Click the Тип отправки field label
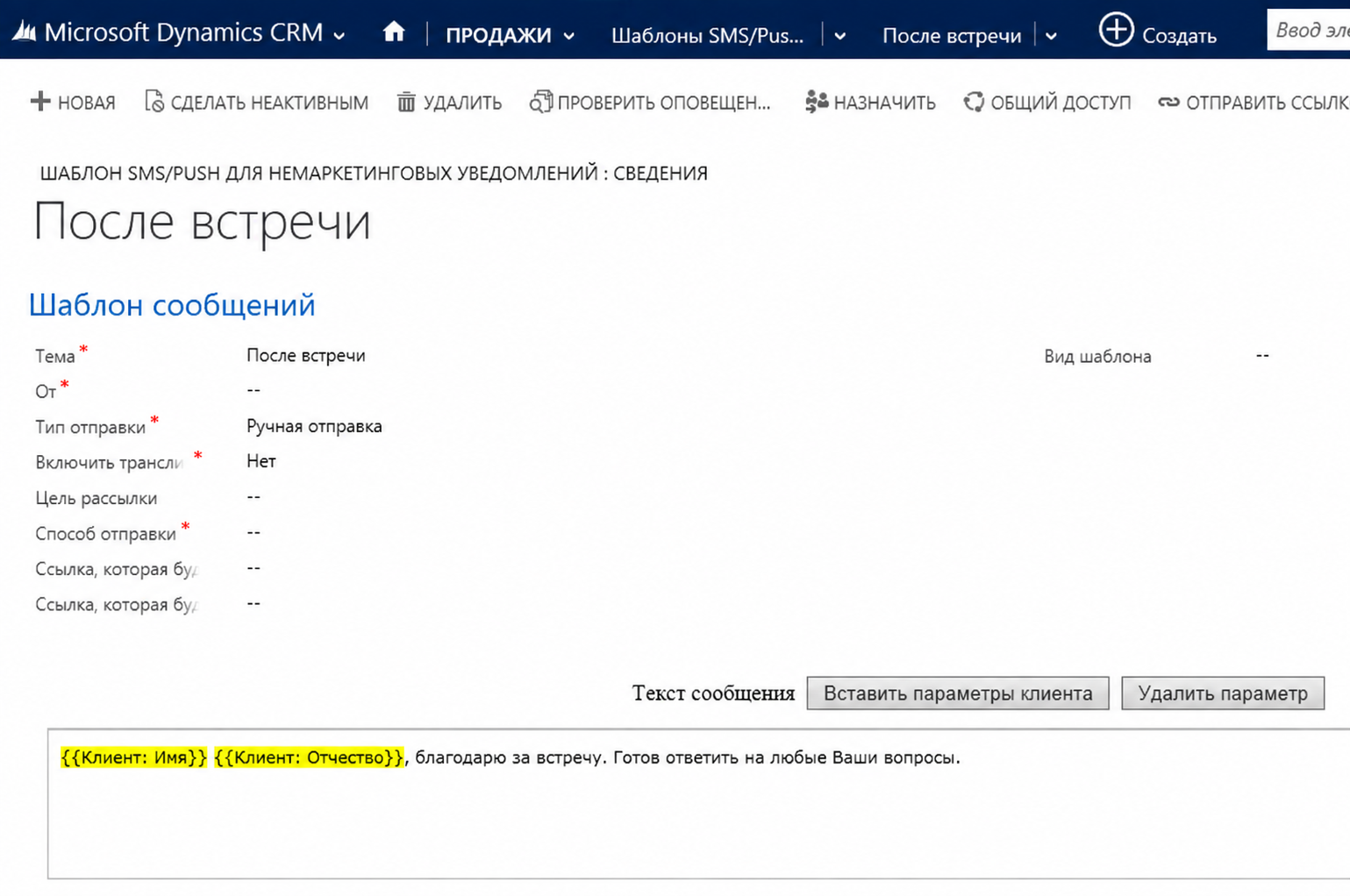 click(90, 427)
